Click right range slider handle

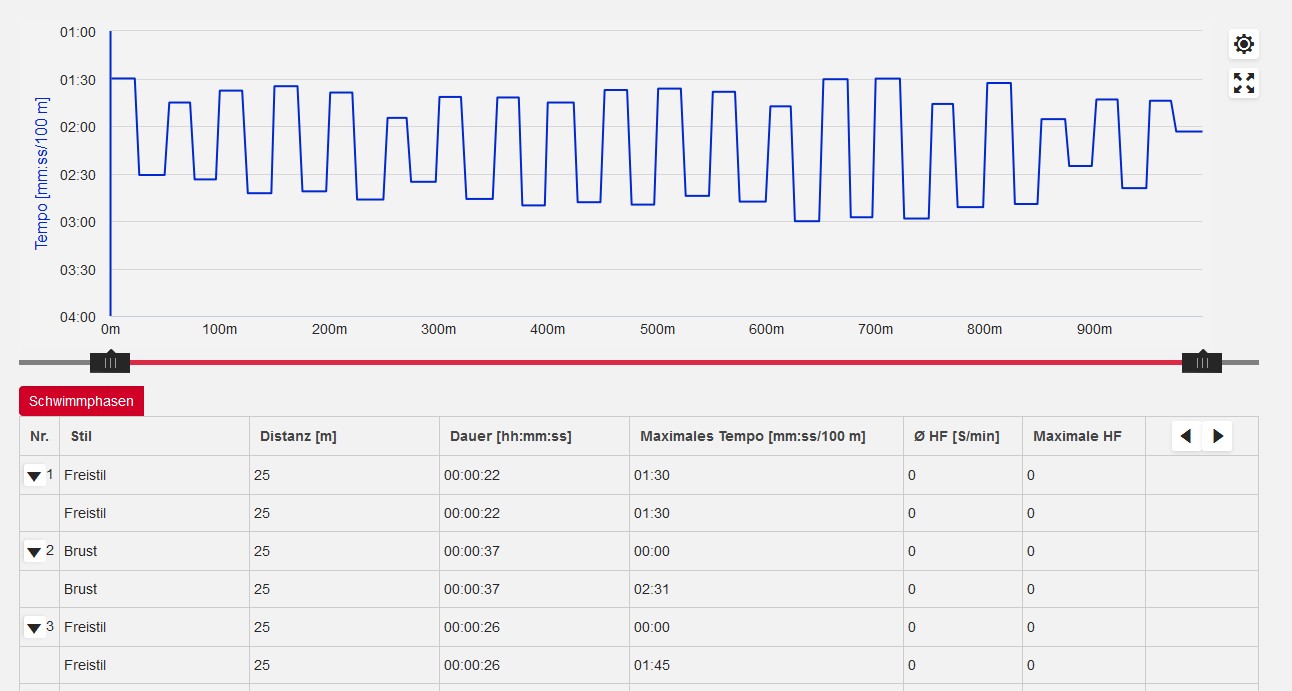click(1201, 362)
